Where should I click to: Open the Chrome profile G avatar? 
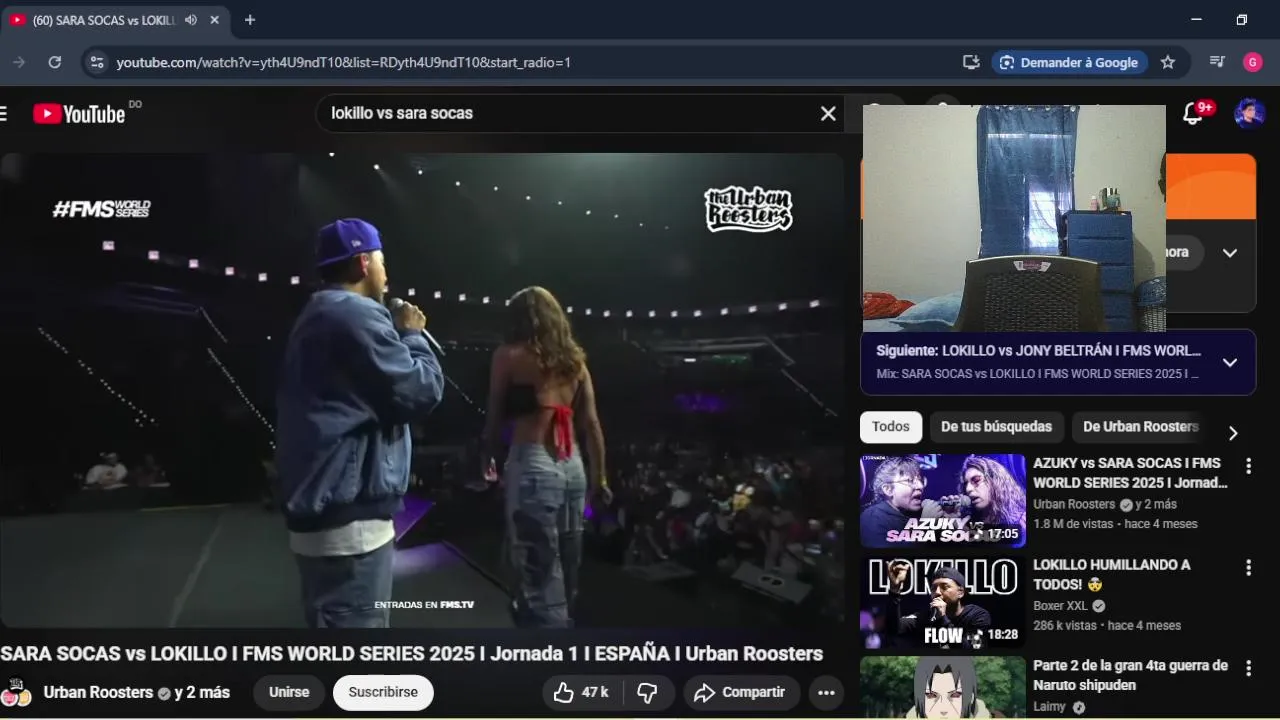[1253, 62]
